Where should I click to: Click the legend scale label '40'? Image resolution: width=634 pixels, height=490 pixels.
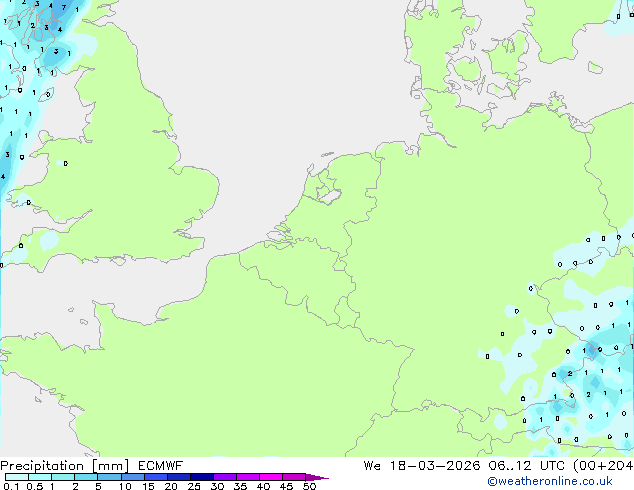click(x=263, y=486)
